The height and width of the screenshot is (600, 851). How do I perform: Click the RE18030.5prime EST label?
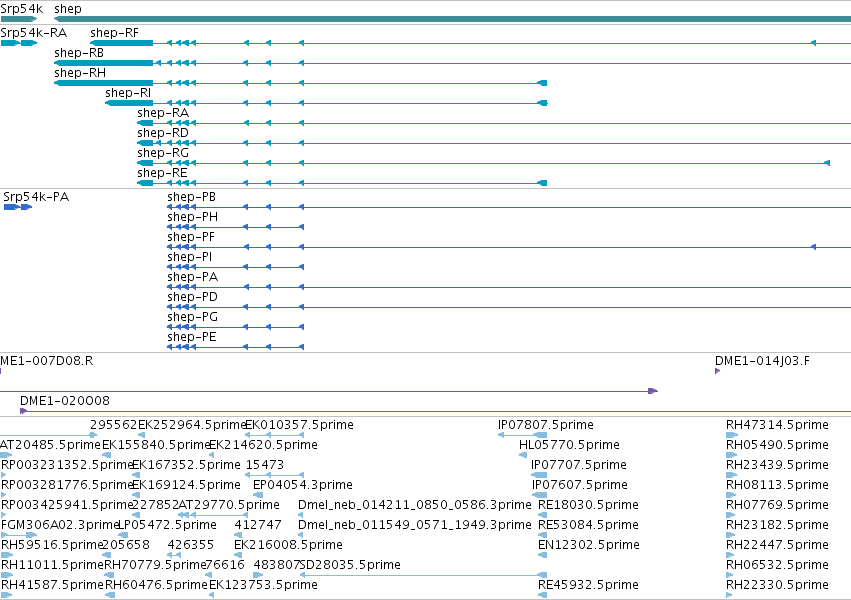(588, 505)
